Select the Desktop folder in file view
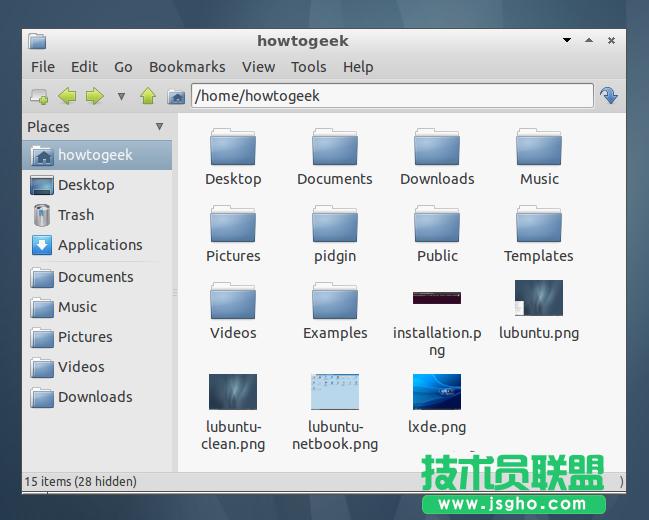This screenshot has height=520, width=649. [233, 157]
